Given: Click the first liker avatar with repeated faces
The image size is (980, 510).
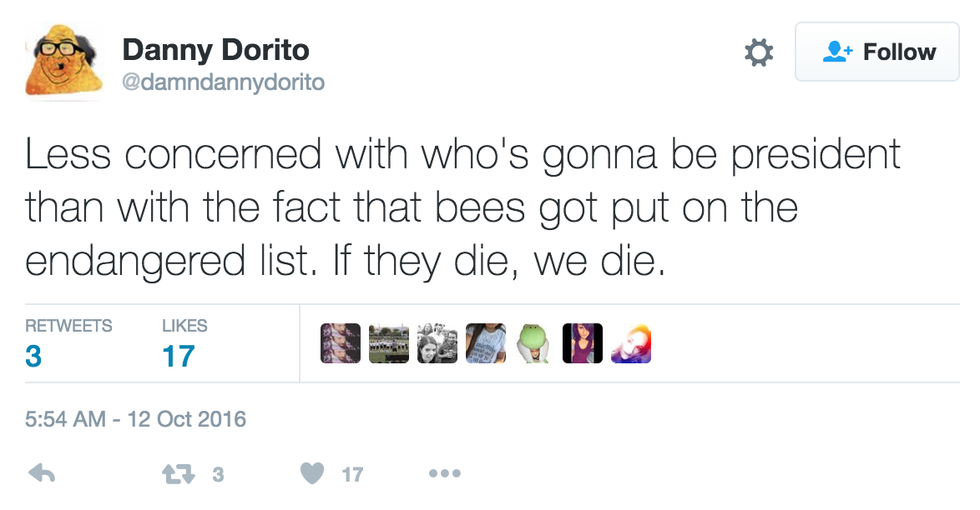Looking at the screenshot, I should (x=340, y=343).
